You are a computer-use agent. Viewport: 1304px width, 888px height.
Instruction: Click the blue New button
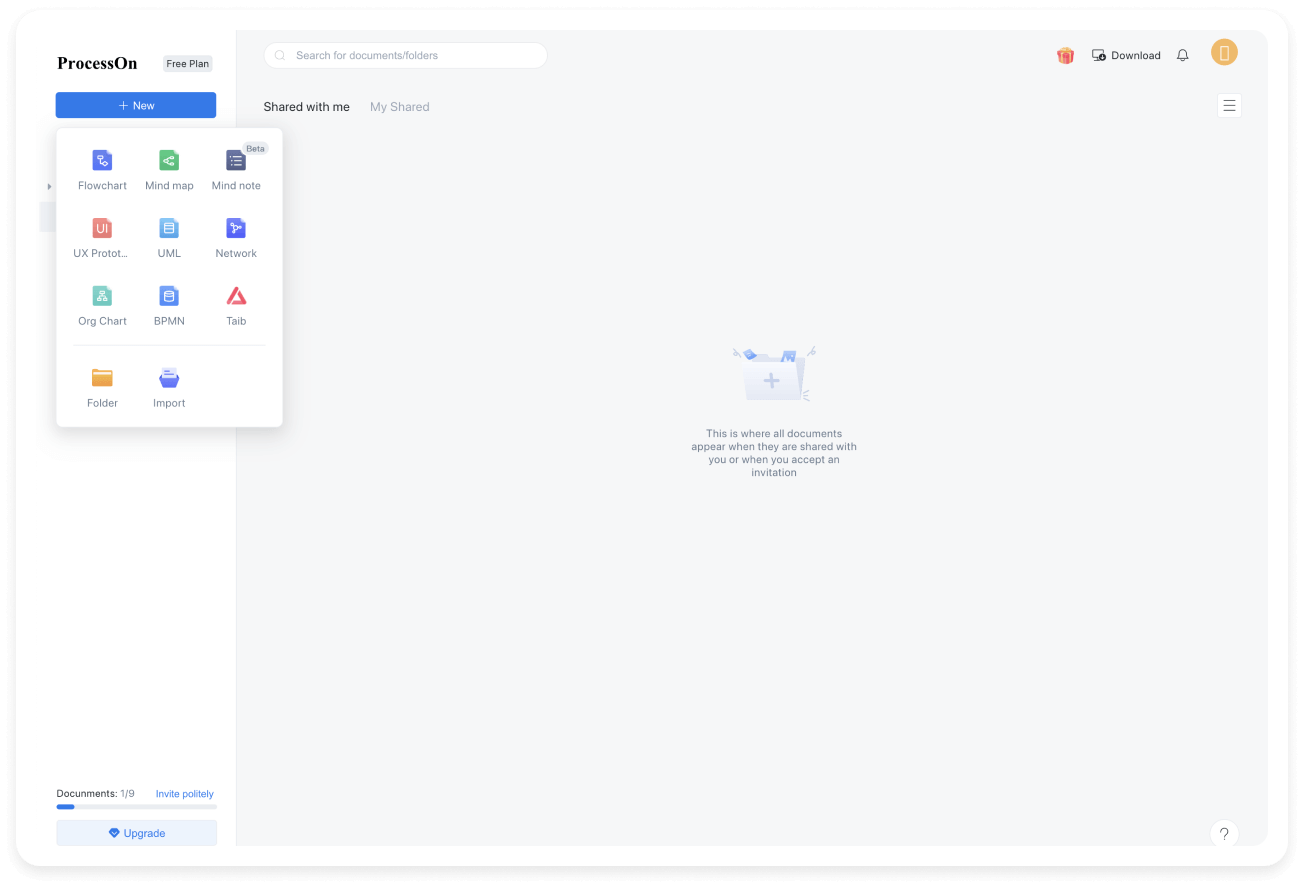tap(136, 105)
